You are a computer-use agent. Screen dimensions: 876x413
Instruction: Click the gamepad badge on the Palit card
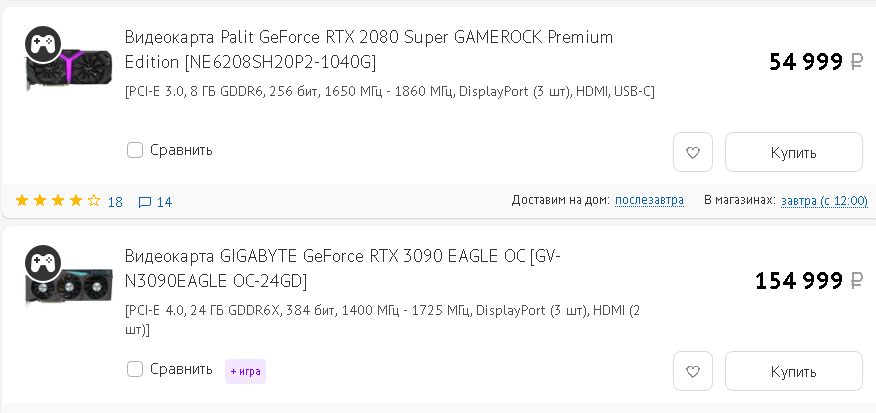[41, 44]
